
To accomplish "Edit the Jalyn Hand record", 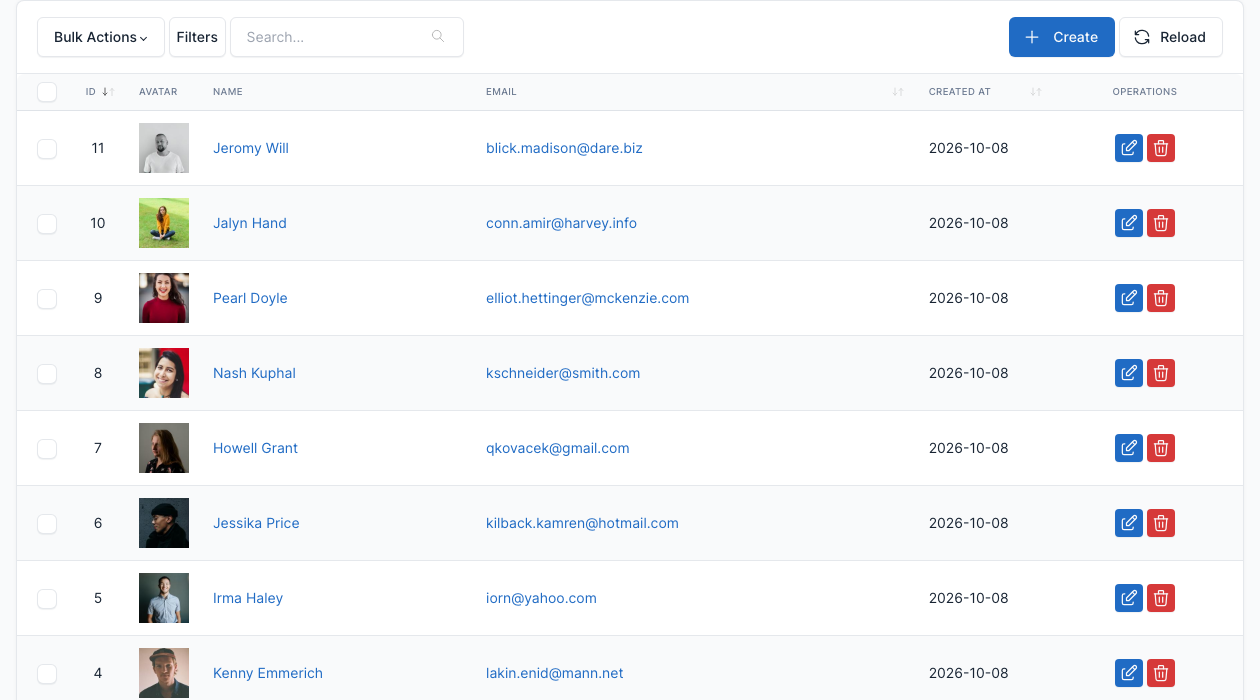I will (x=1129, y=223).
